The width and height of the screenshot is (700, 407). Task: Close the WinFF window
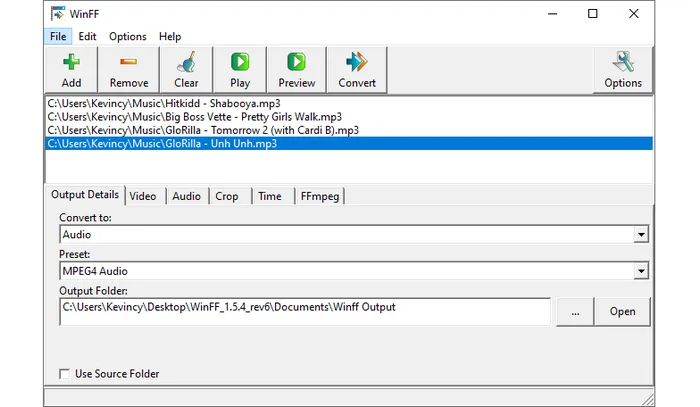click(x=633, y=14)
